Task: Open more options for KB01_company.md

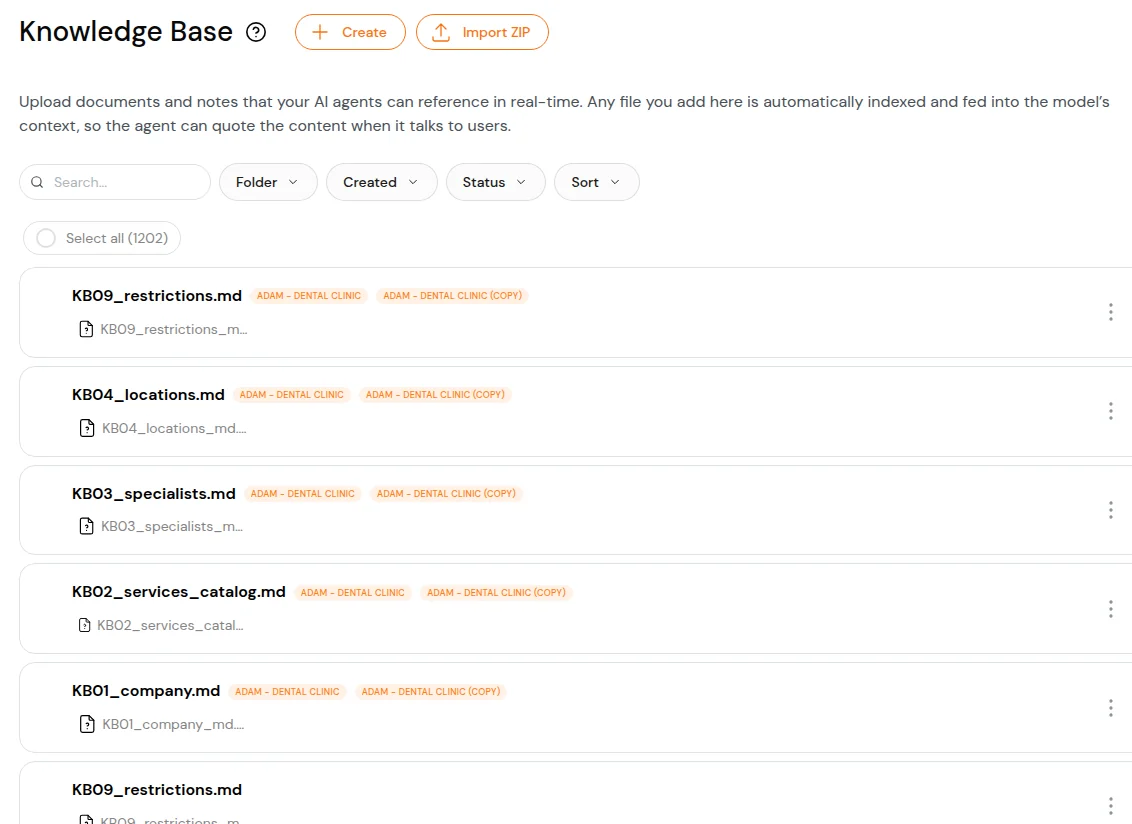Action: click(1110, 708)
